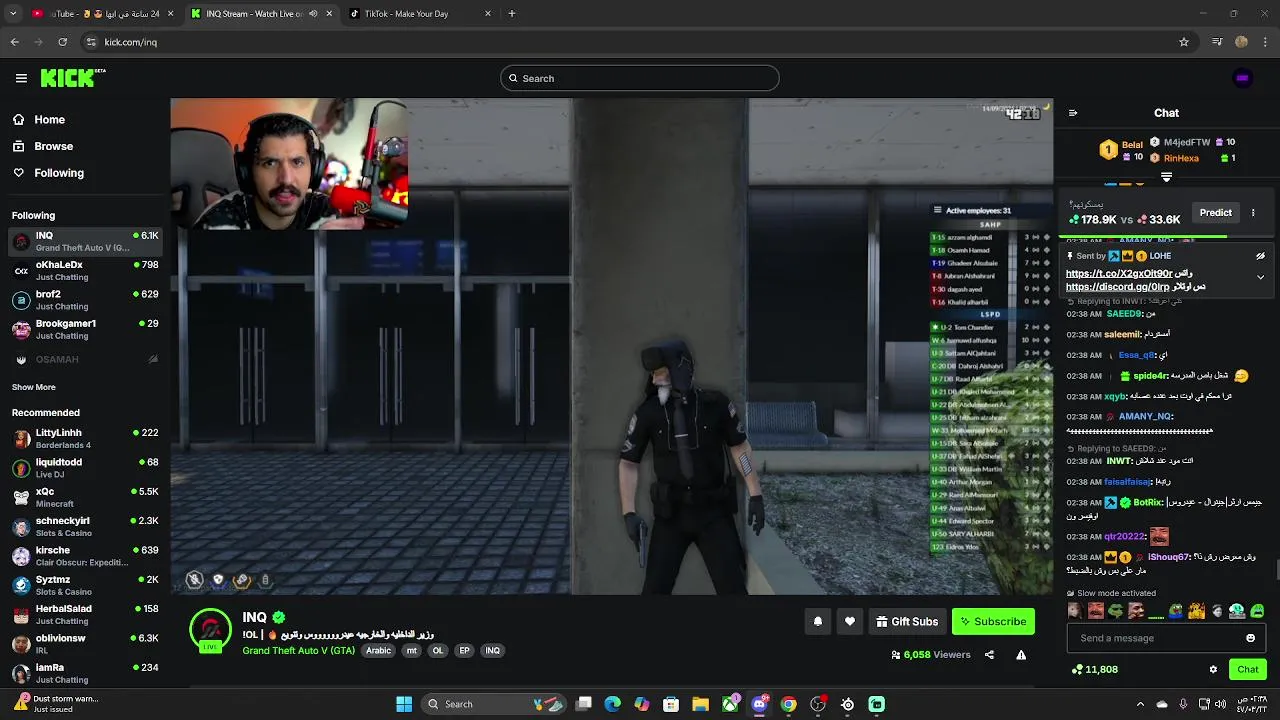Viewport: 1280px width, 720px height.
Task: Expand the pinned message chevron
Action: point(1260,277)
